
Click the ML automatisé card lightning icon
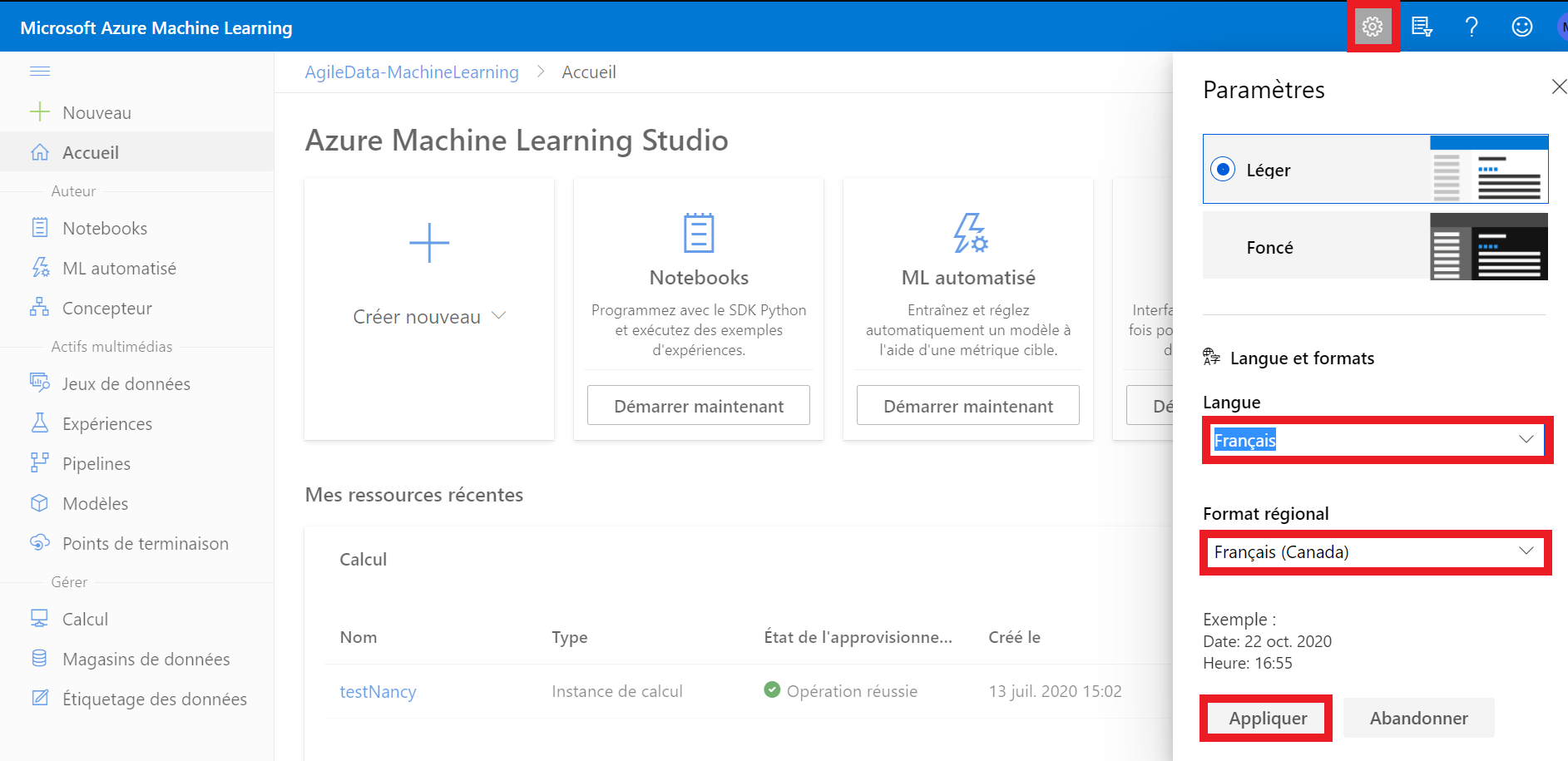pyautogui.click(x=969, y=233)
